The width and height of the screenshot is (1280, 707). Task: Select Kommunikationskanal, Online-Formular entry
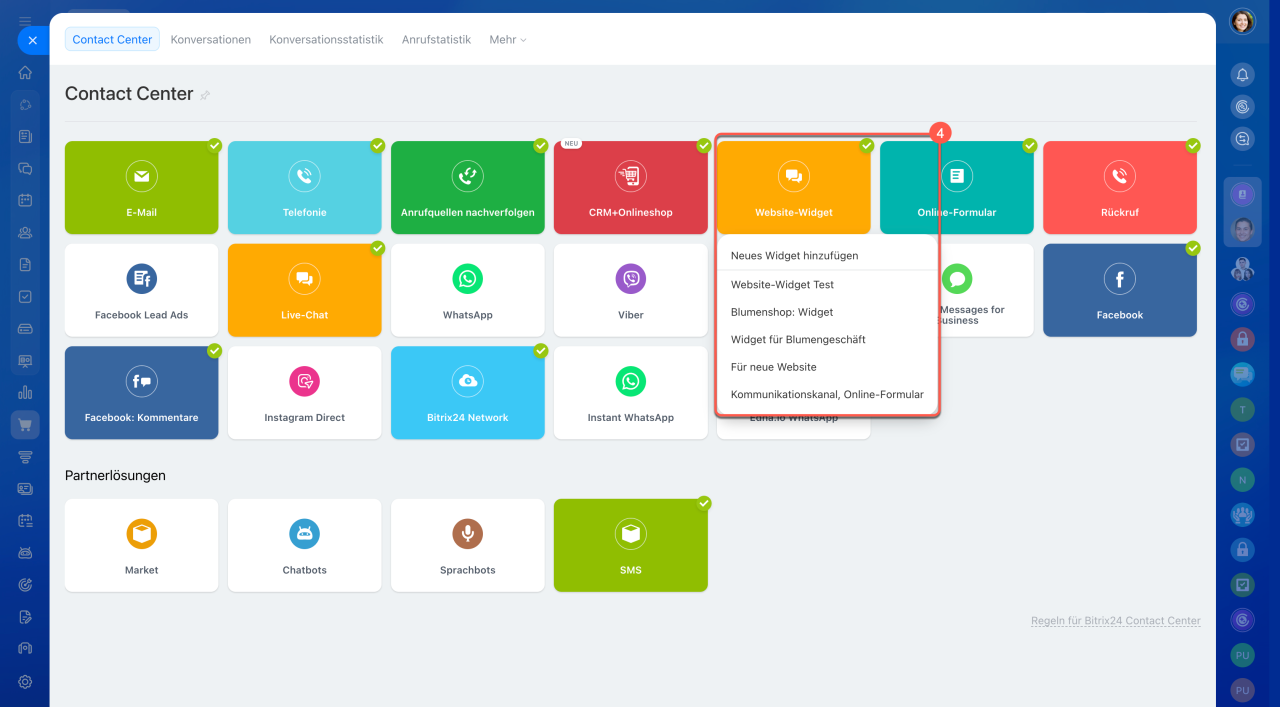click(x=827, y=394)
